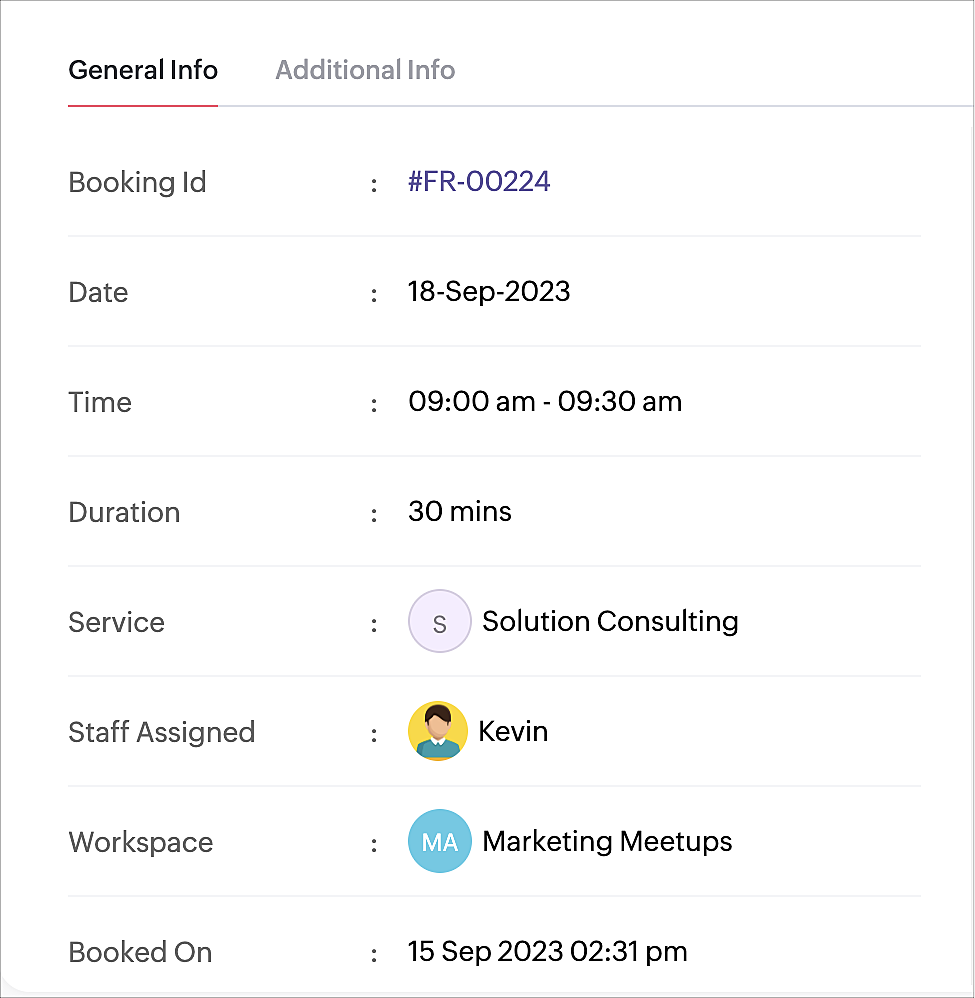Select the General Info tab
The height and width of the screenshot is (998, 975).
143,70
